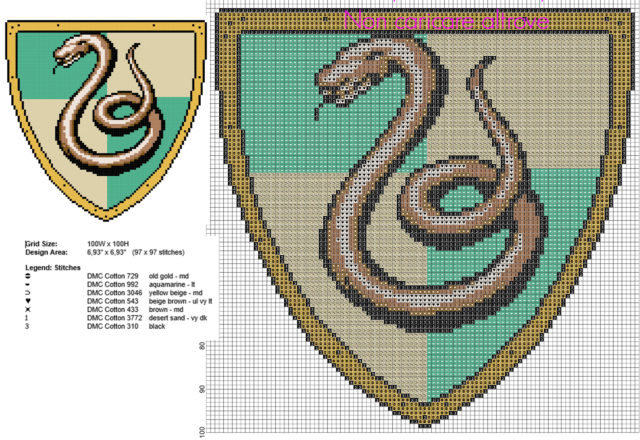Select the old gold 729 legend symbol
The height and width of the screenshot is (440, 640).
click(28, 276)
